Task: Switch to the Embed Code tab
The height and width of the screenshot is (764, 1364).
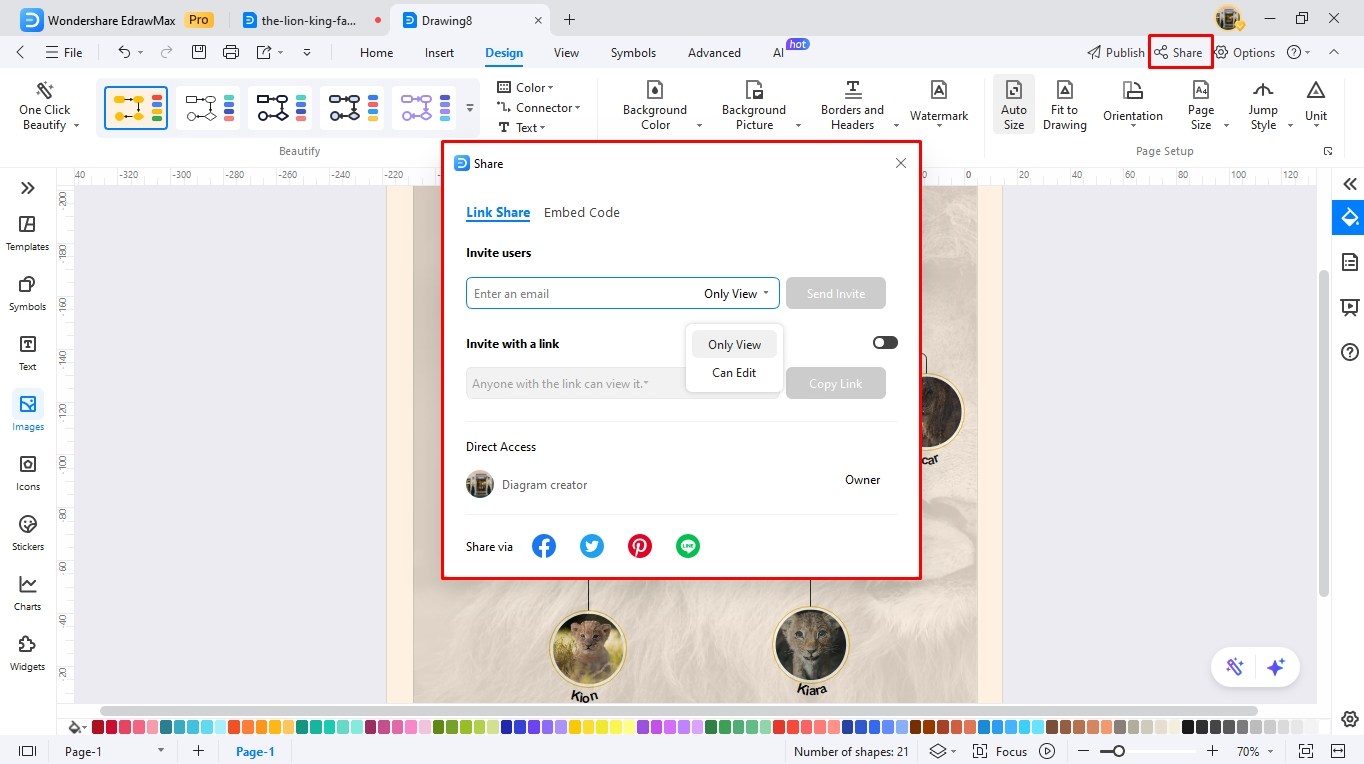Action: click(x=582, y=212)
